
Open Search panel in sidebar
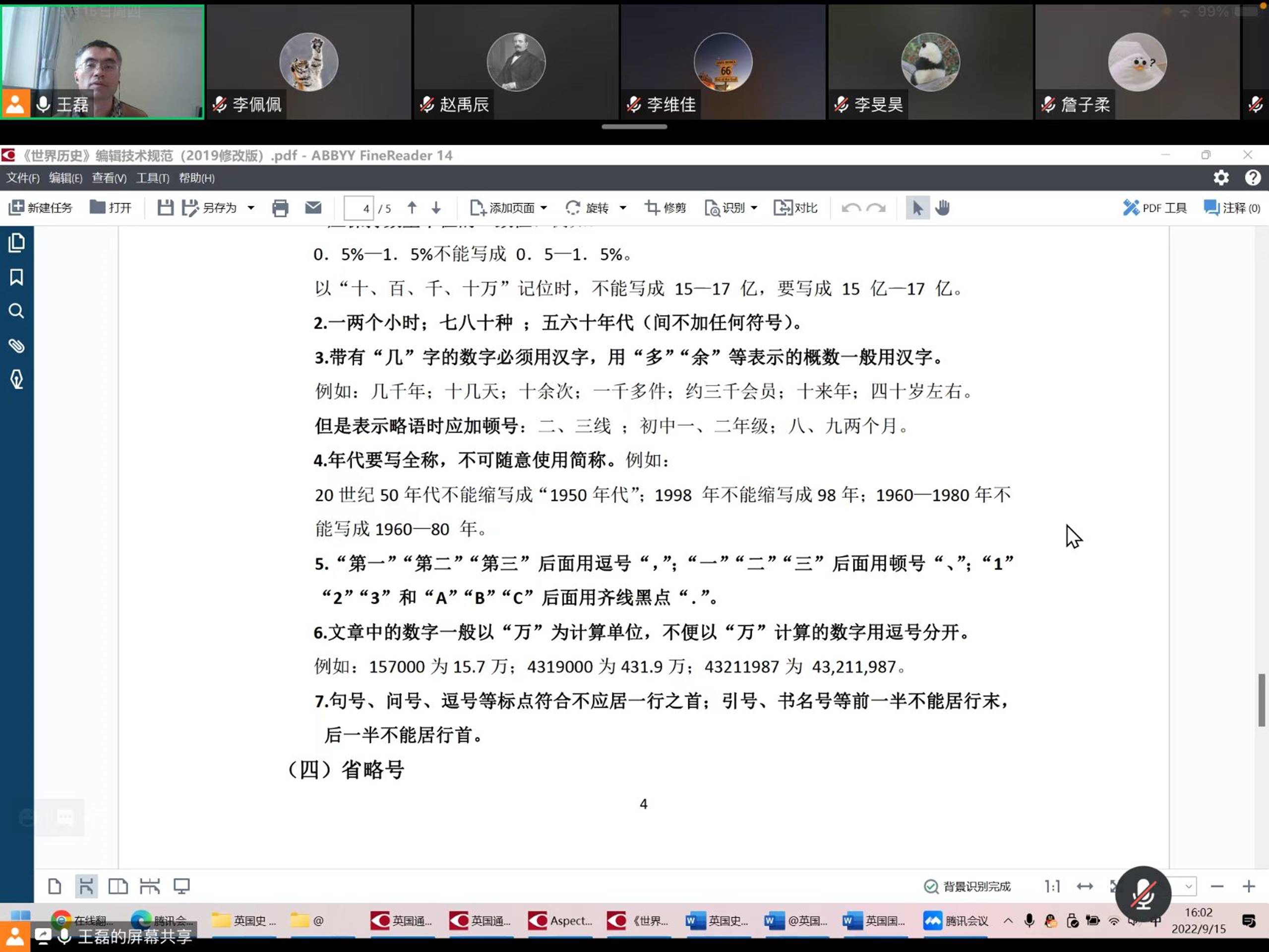click(17, 311)
